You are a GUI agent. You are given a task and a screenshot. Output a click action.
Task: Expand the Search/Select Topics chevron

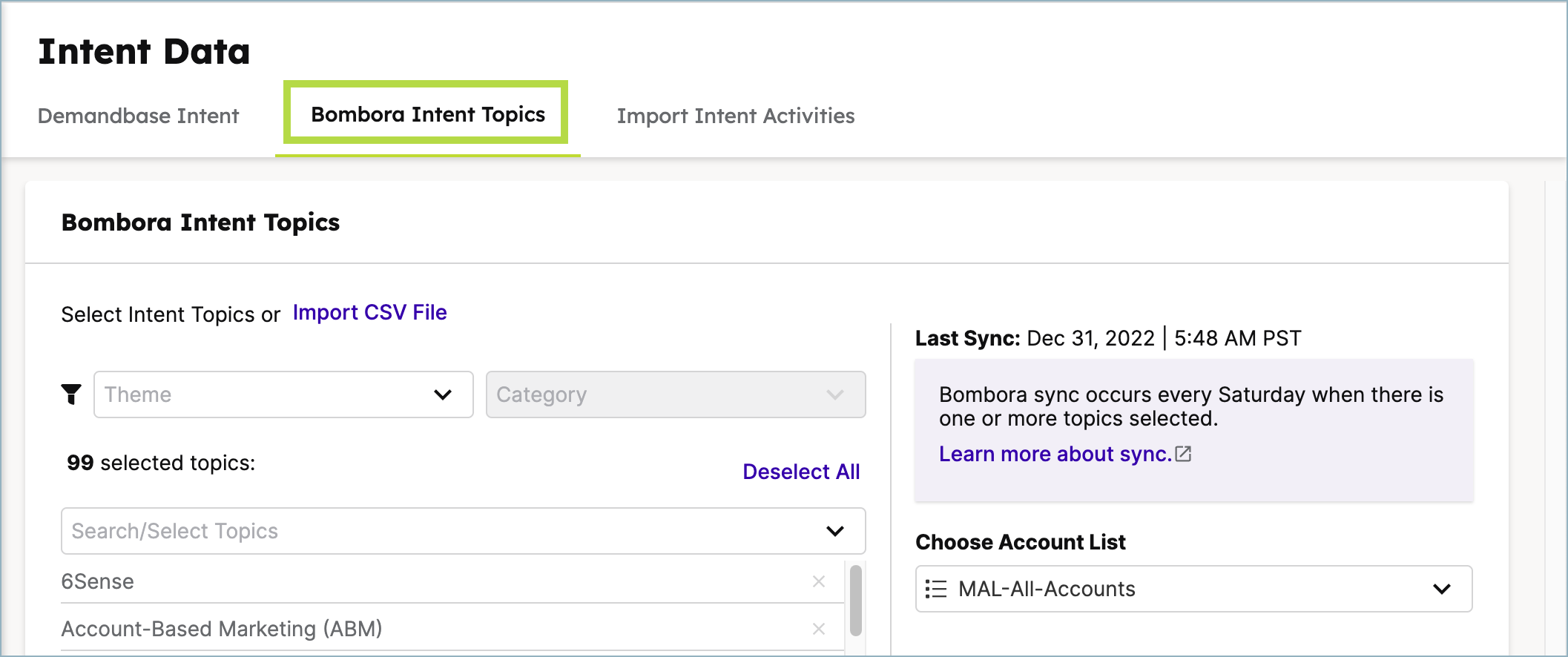click(x=835, y=531)
